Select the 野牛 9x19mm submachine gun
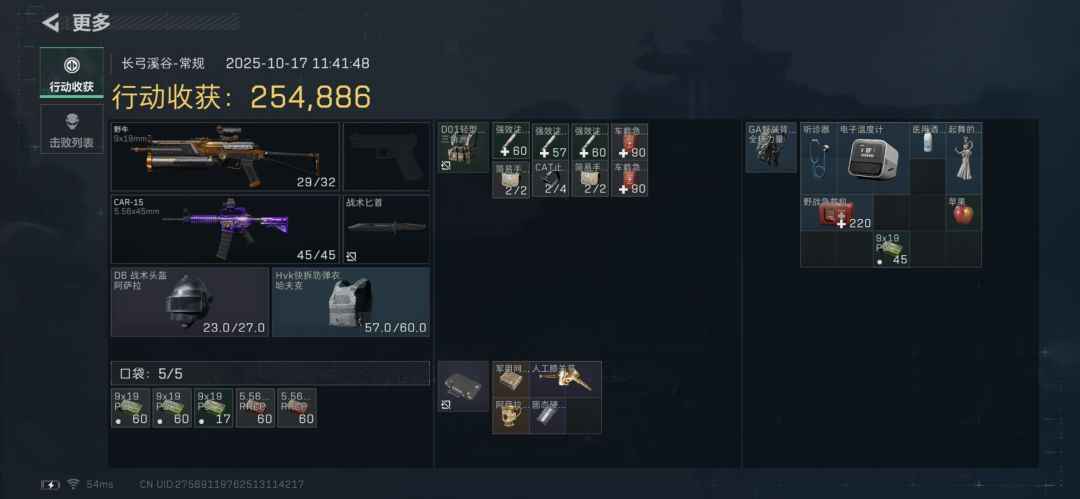This screenshot has width=1080, height=499. (x=225, y=156)
